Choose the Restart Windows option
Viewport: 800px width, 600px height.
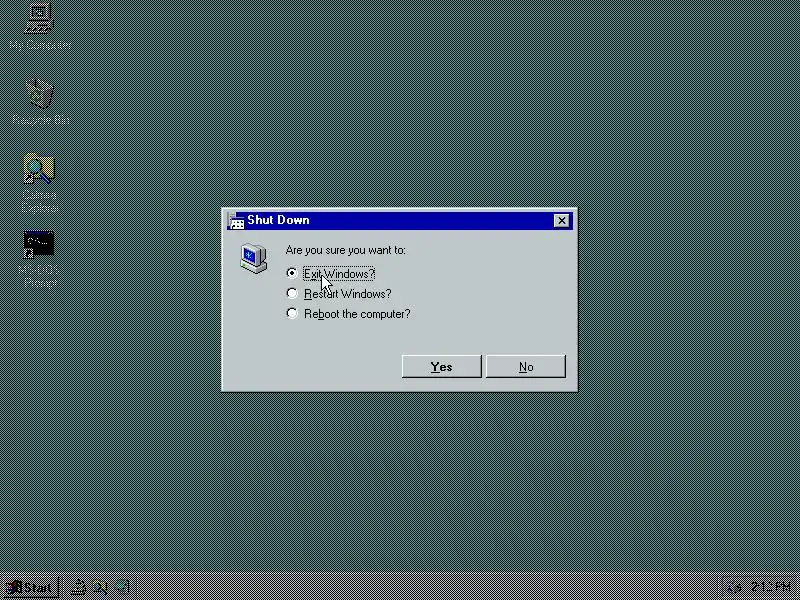tap(292, 293)
